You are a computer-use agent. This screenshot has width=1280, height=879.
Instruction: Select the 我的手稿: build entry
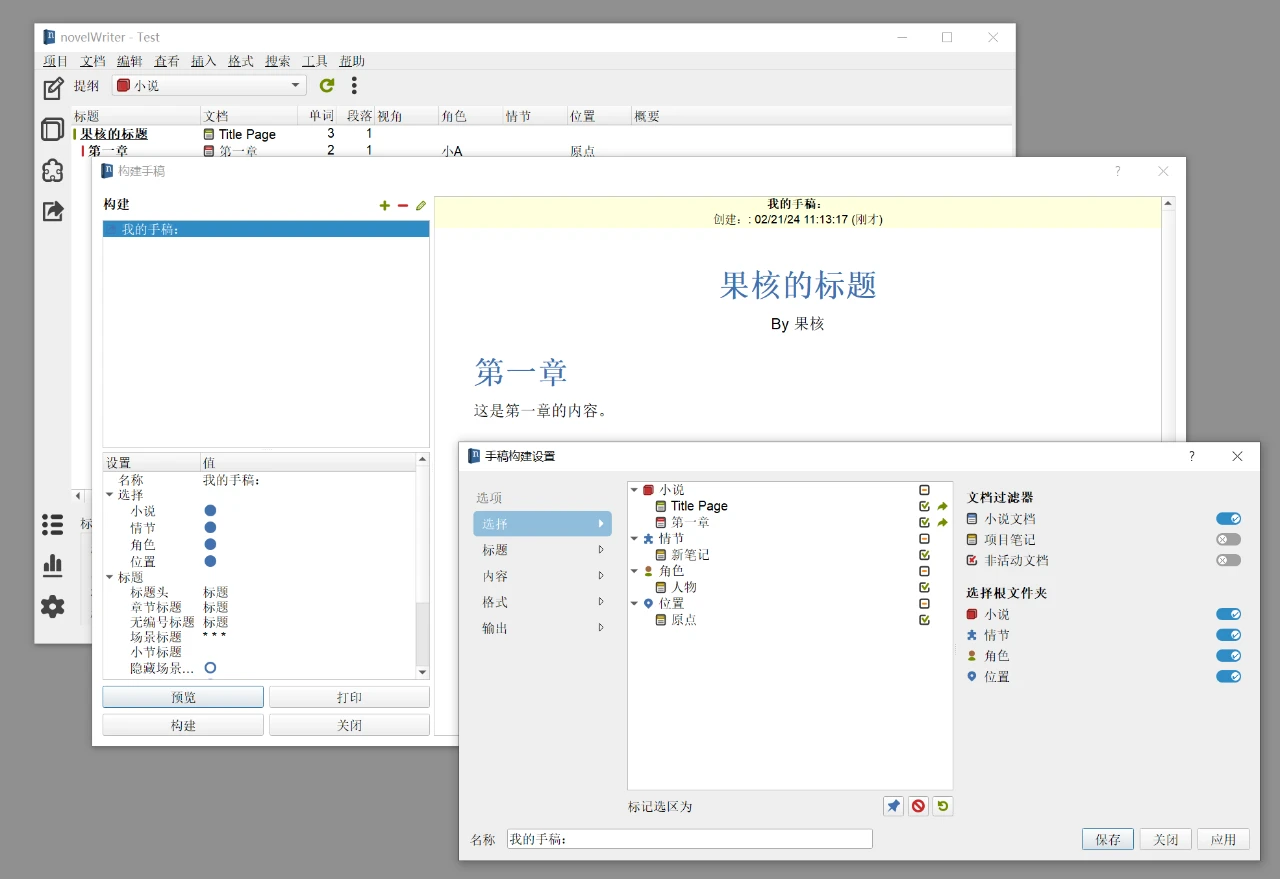(x=266, y=229)
